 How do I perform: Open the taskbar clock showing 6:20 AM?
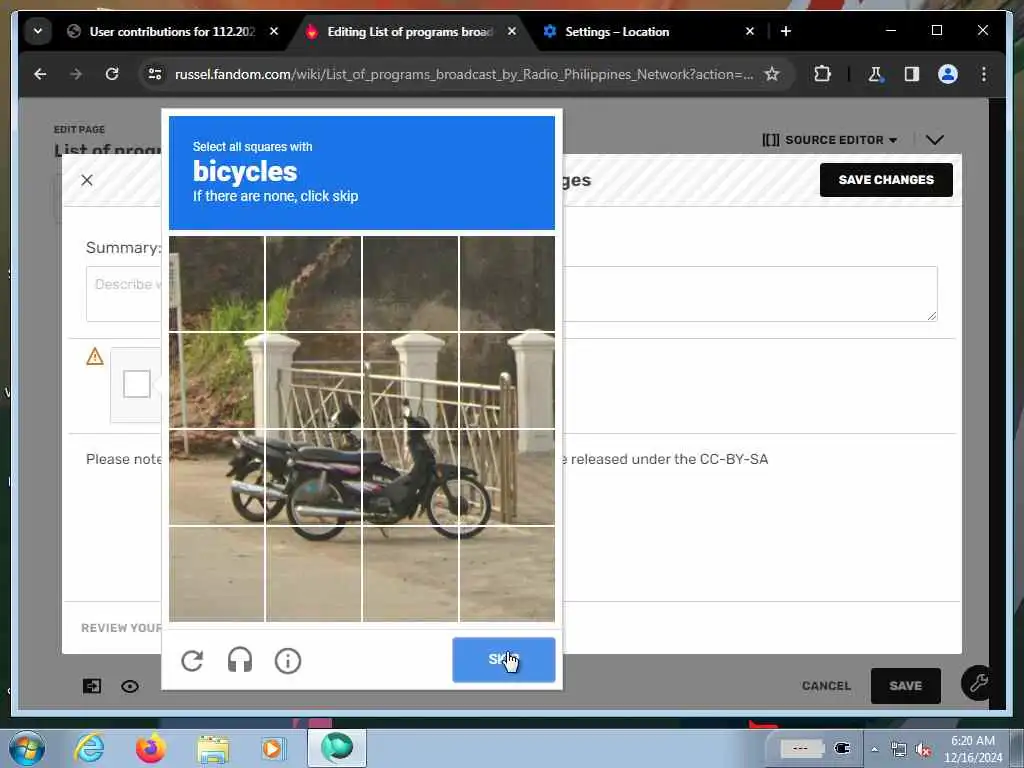pos(972,749)
